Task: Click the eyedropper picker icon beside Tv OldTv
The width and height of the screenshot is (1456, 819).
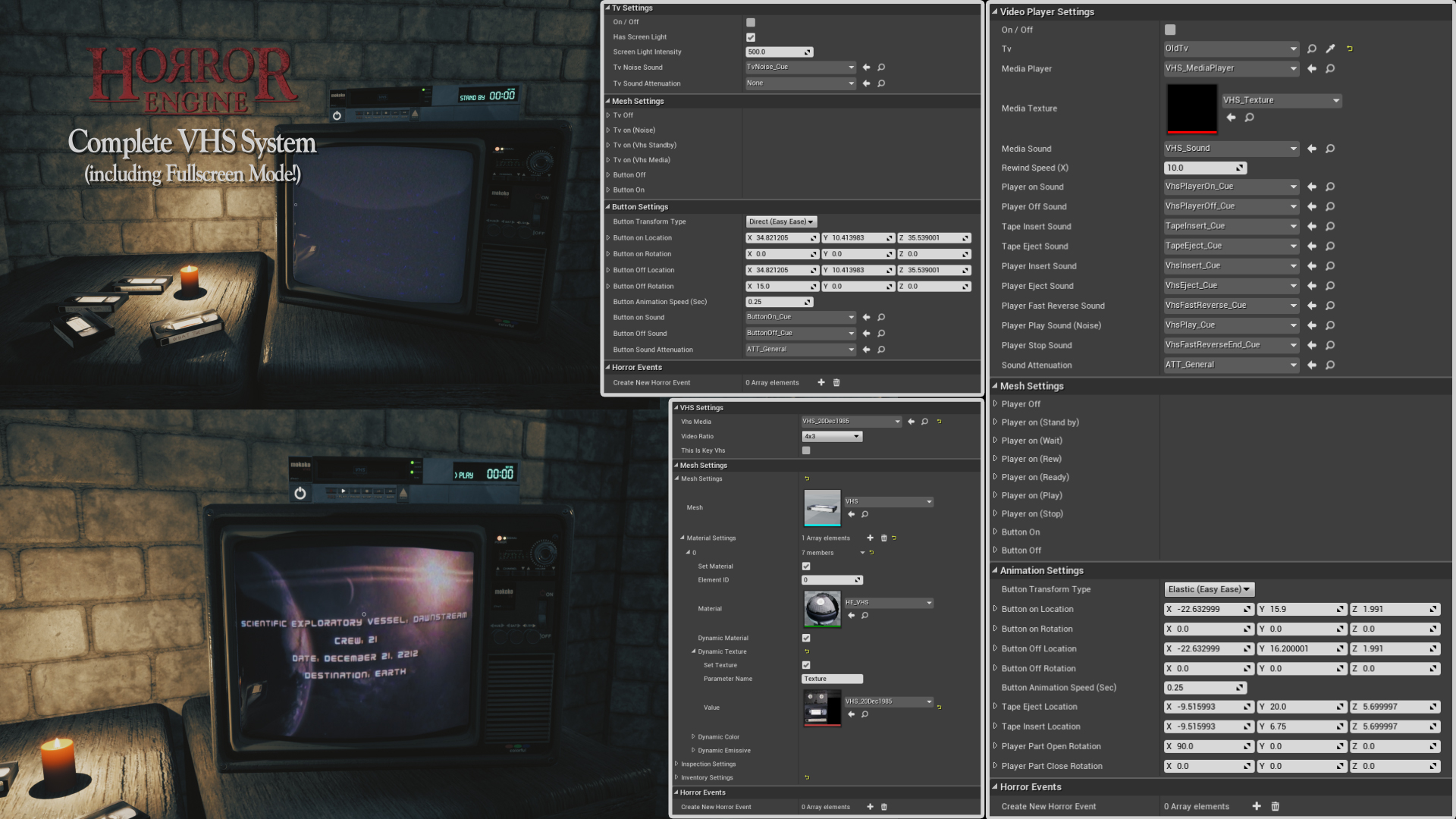Action: [1330, 49]
